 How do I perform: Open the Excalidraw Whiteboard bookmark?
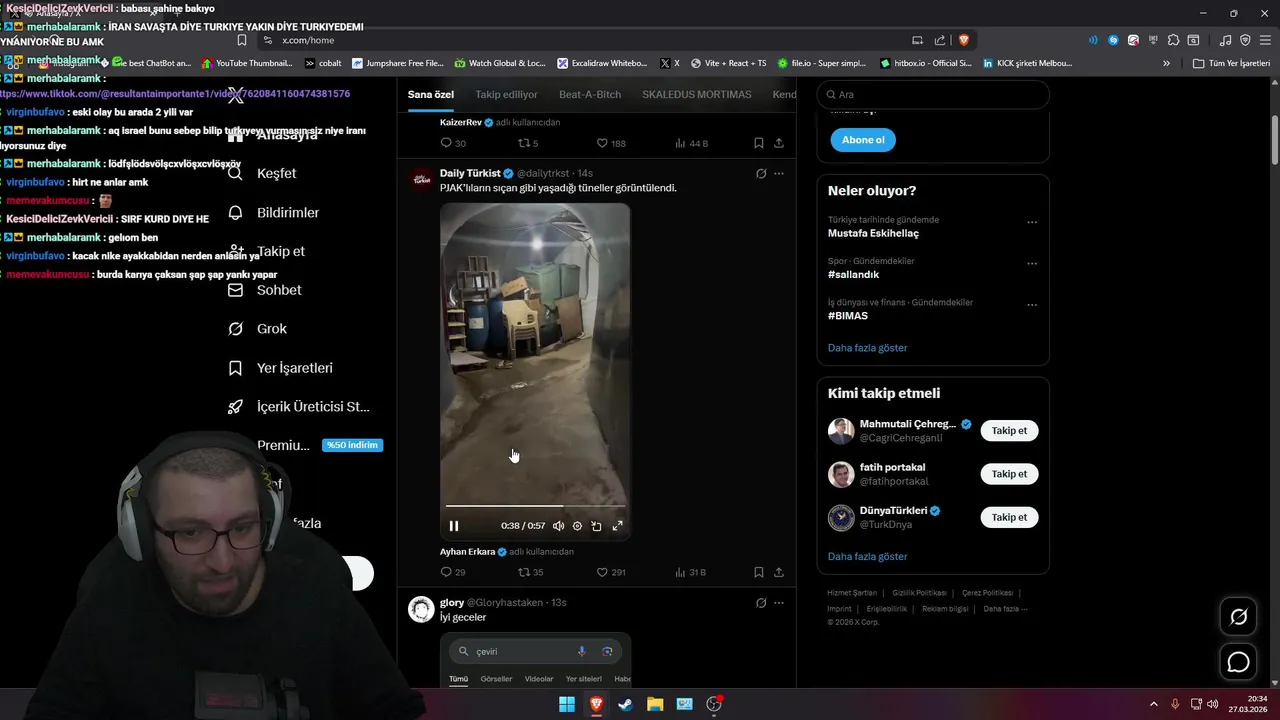[602, 63]
